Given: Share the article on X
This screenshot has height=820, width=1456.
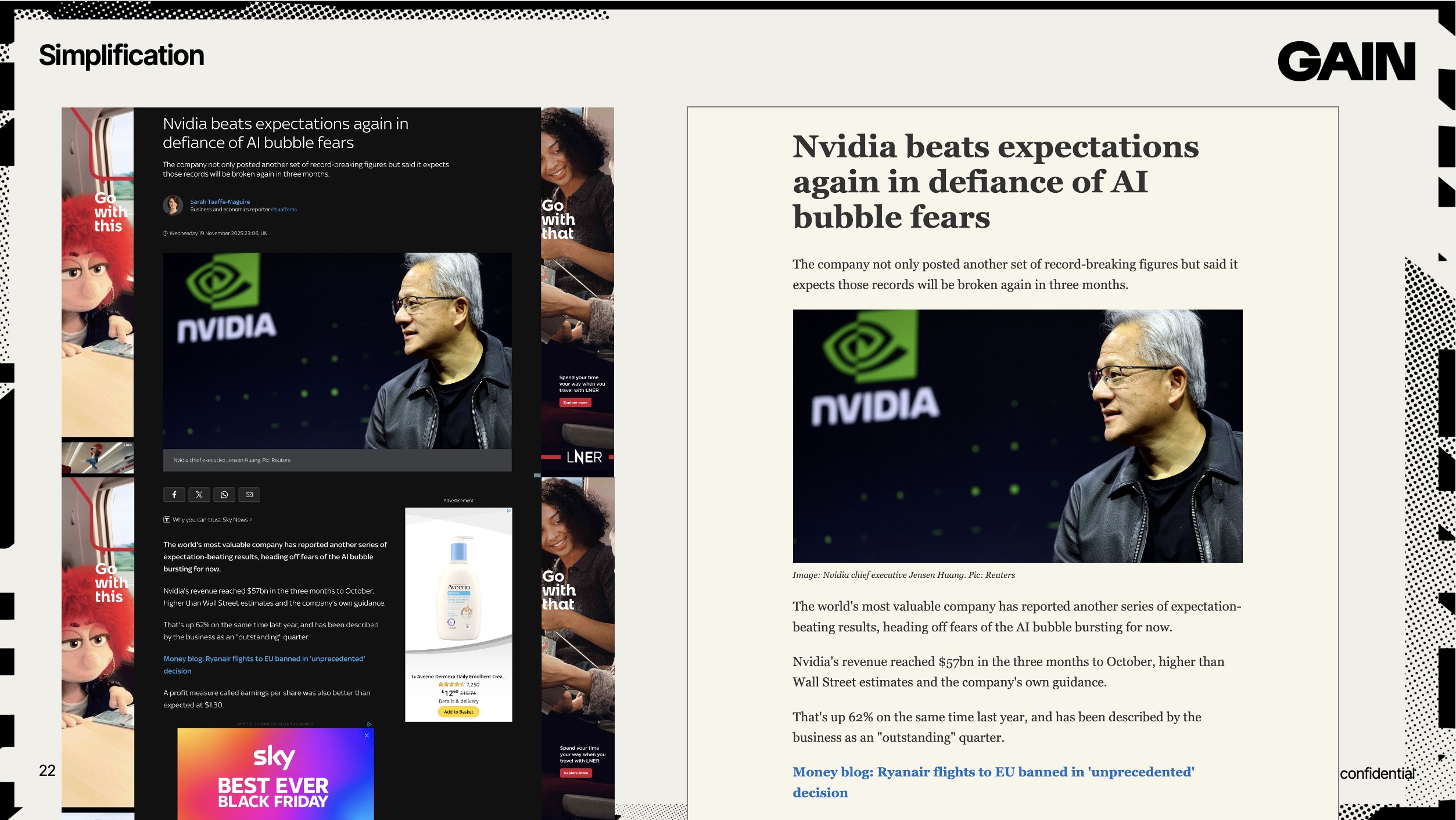Looking at the screenshot, I should tap(199, 495).
